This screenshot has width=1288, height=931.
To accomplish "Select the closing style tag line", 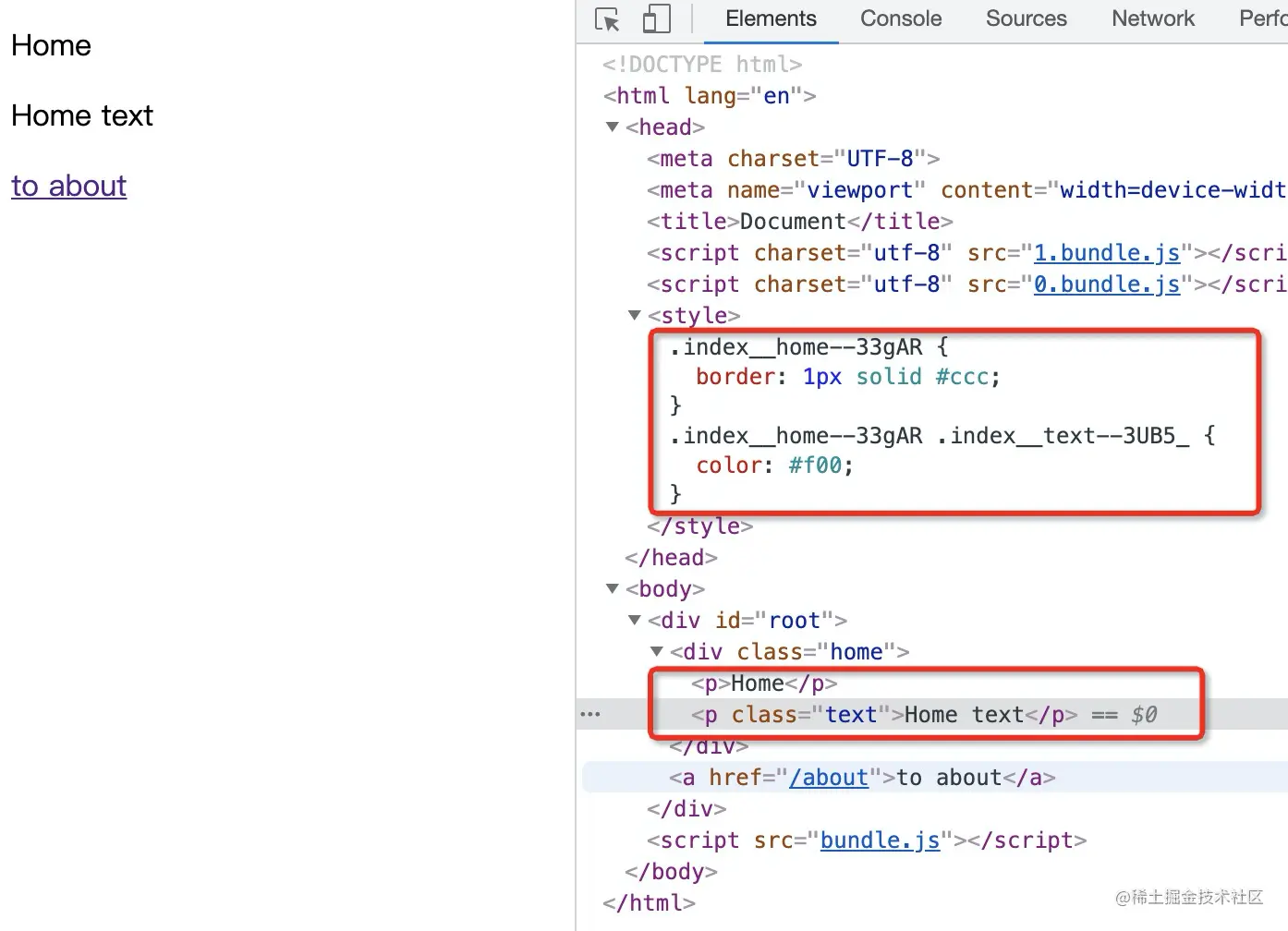I will click(700, 526).
